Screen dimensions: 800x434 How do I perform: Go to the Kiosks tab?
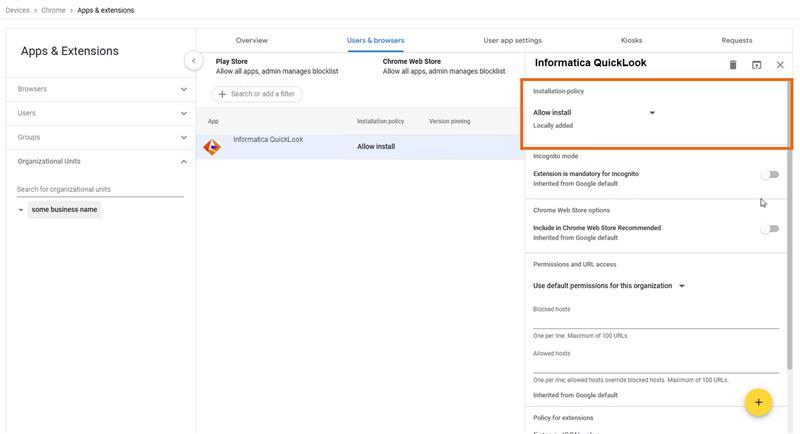631,40
